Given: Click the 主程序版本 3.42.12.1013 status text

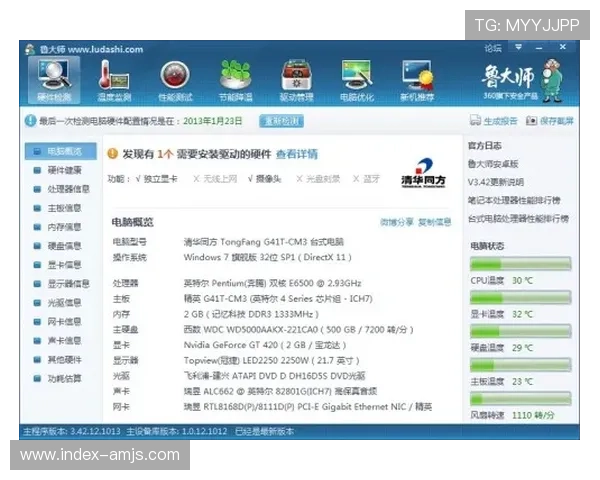Looking at the screenshot, I should coord(72,432).
